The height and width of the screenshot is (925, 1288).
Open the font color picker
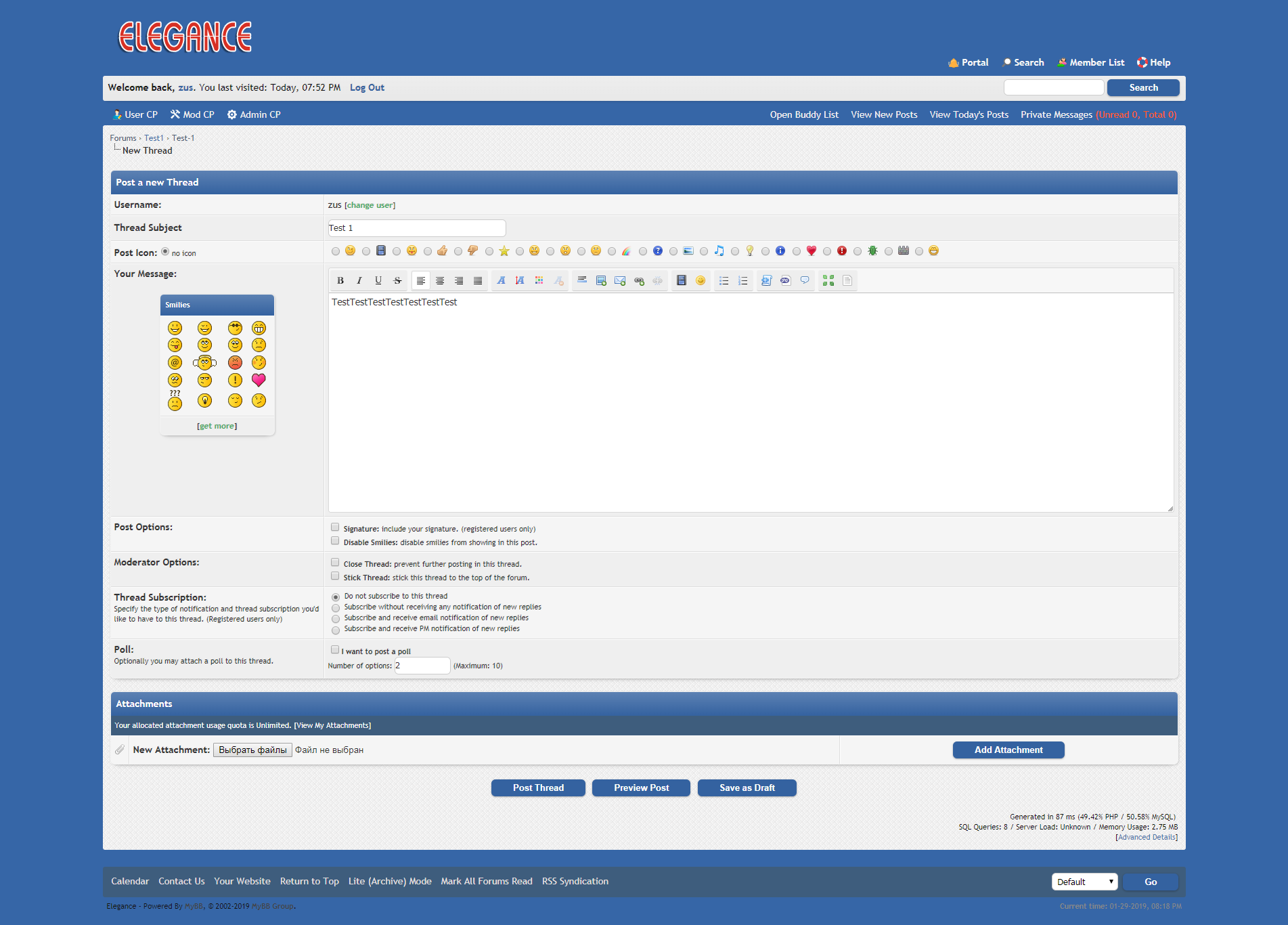click(539, 280)
